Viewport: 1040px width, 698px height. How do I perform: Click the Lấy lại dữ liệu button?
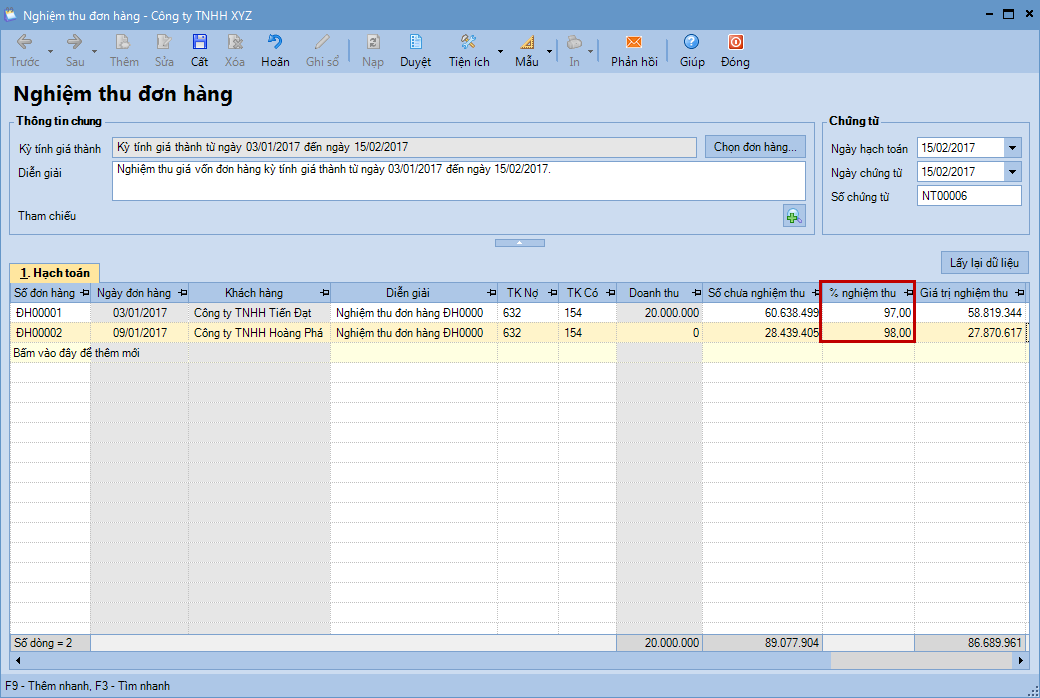pos(984,263)
